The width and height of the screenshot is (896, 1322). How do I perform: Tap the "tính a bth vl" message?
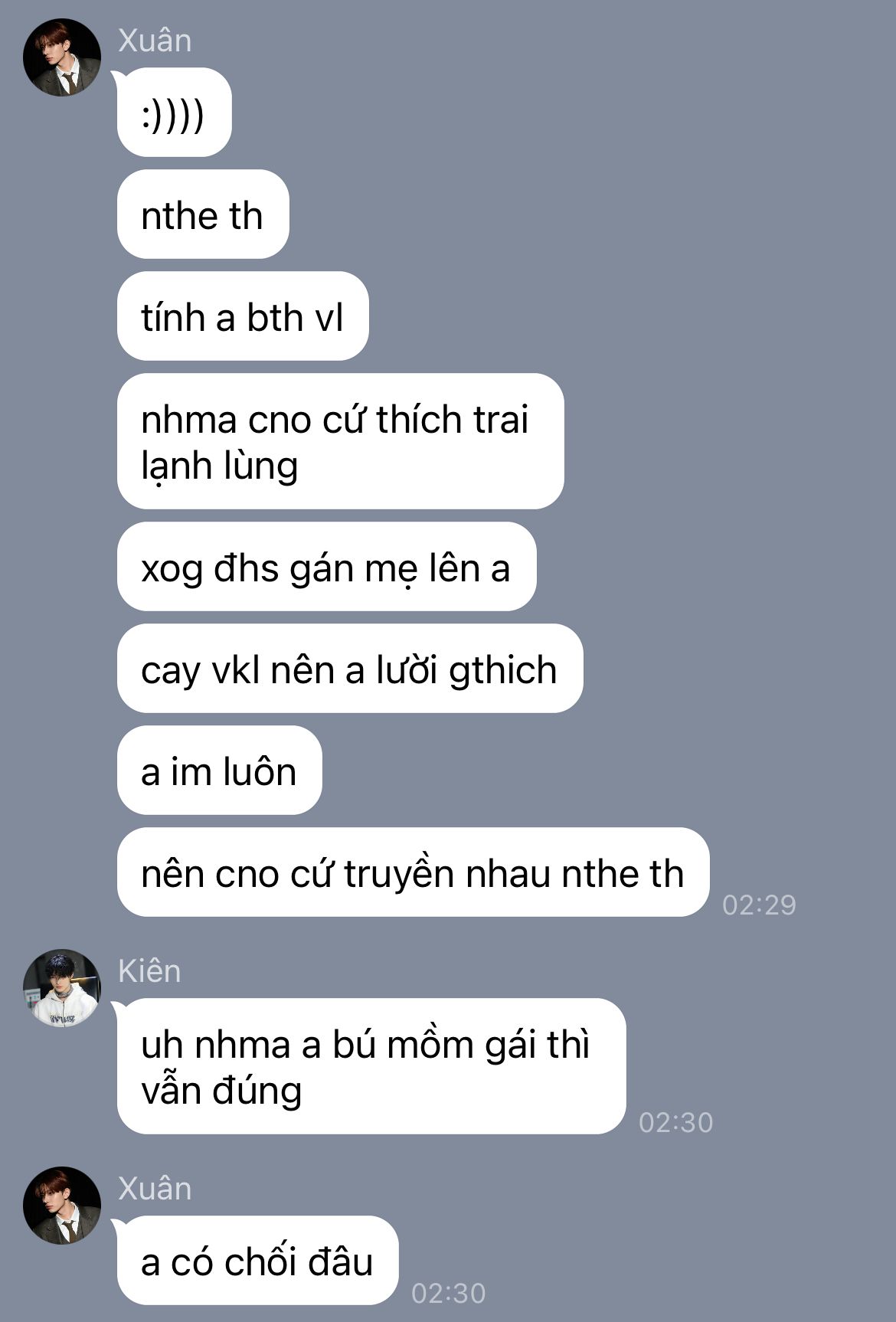pyautogui.click(x=243, y=316)
